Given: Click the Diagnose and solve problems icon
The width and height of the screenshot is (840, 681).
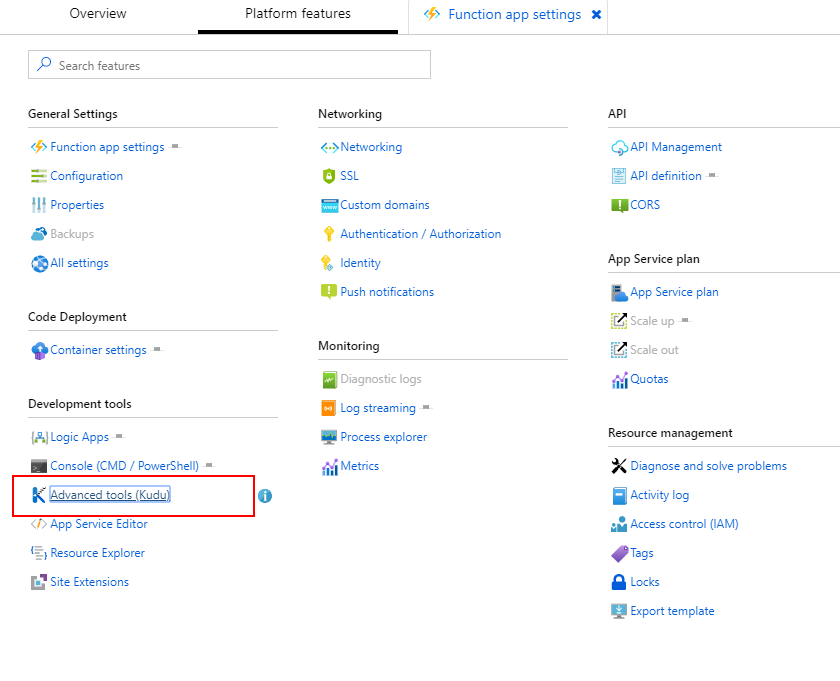Looking at the screenshot, I should (619, 466).
